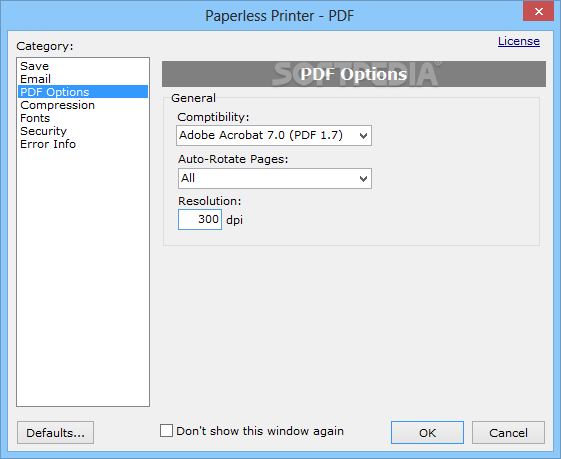Screen dimensions: 561x459
Task: Select the PDF Options category
Action: pos(83,92)
